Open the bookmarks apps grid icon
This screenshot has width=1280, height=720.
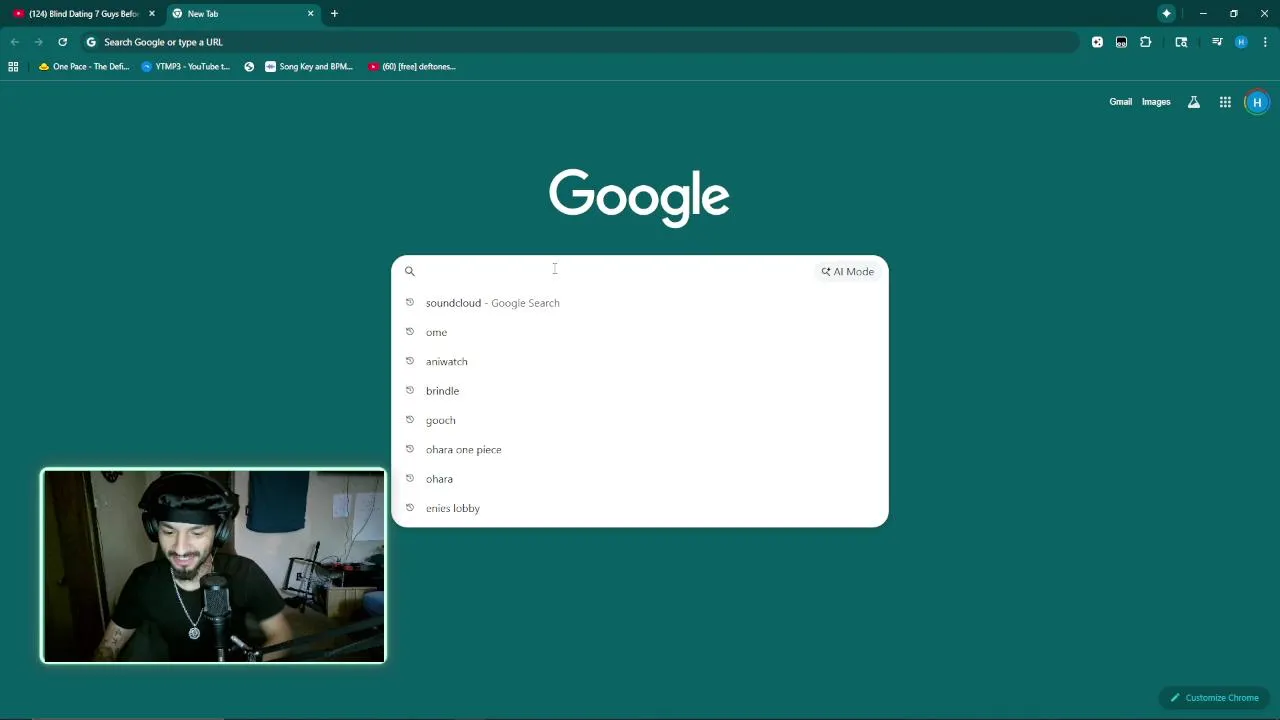pos(13,67)
